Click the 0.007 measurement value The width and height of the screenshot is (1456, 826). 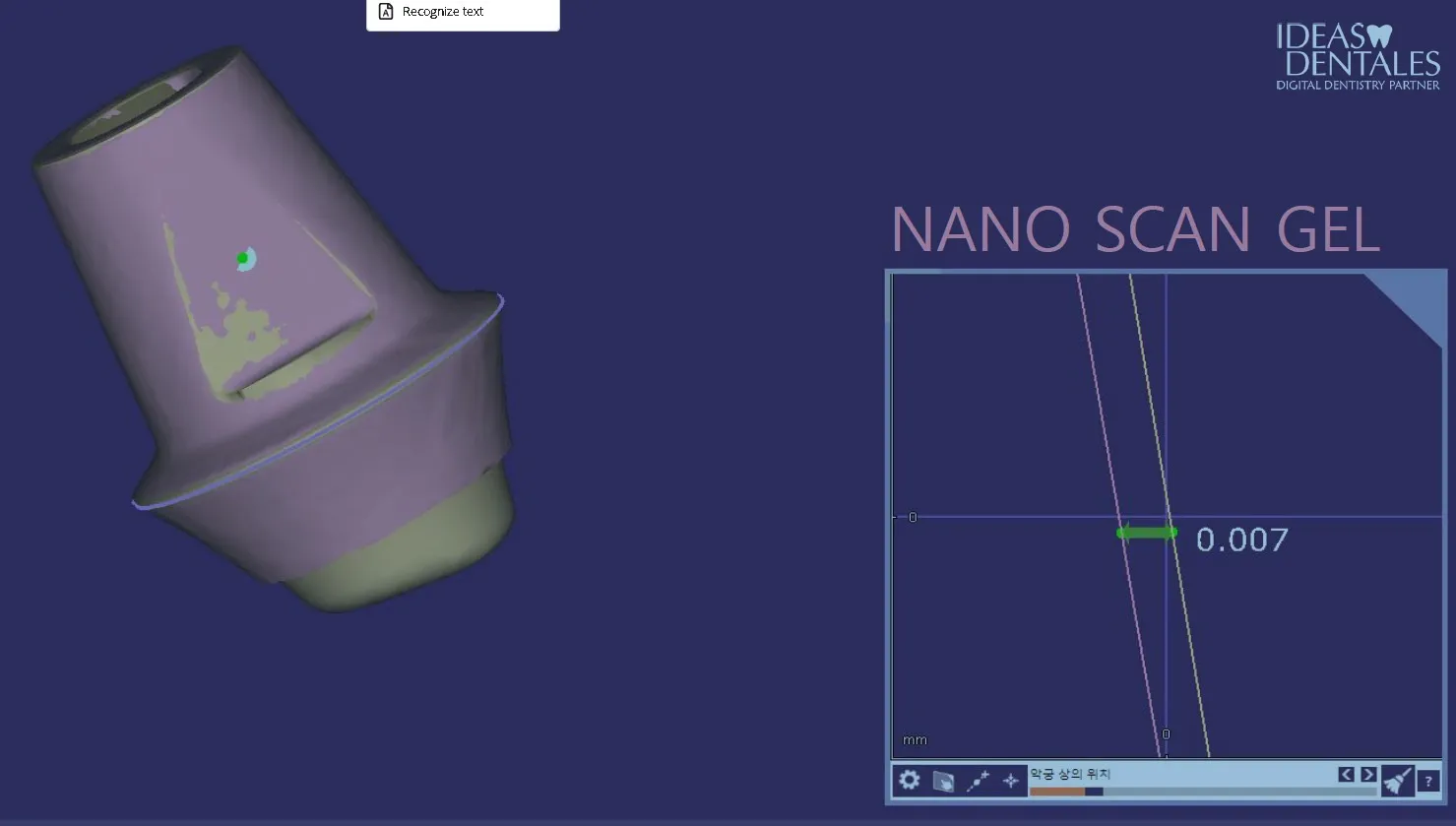pyautogui.click(x=1241, y=540)
